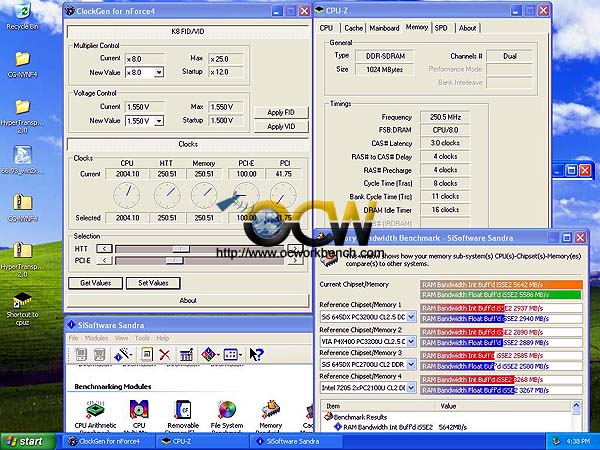Open Reference Chipset/Memory 2 dropdown
Image resolution: width=600 pixels, height=450 pixels.
click(x=411, y=341)
